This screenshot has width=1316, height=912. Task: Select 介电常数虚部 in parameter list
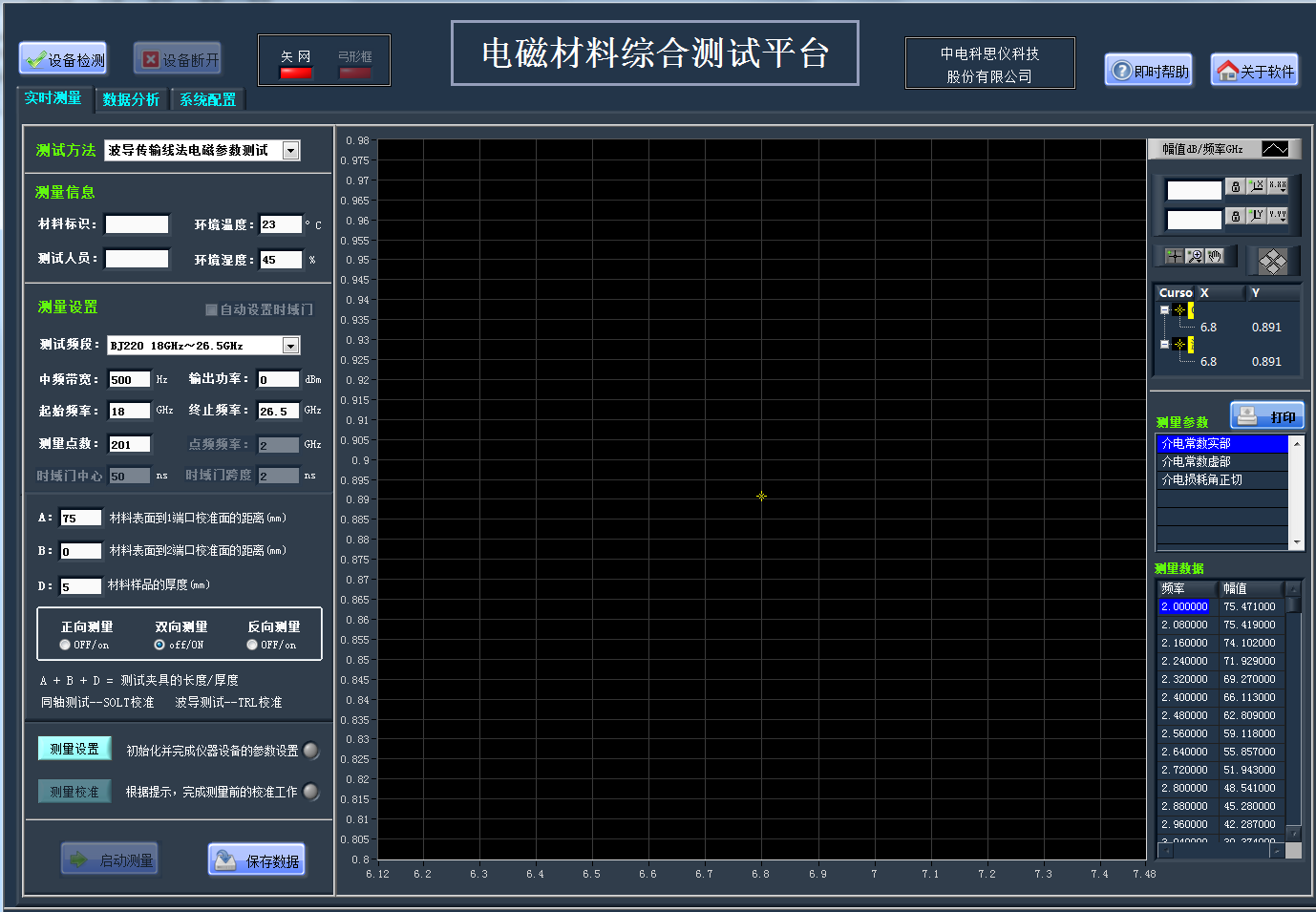point(1222,462)
